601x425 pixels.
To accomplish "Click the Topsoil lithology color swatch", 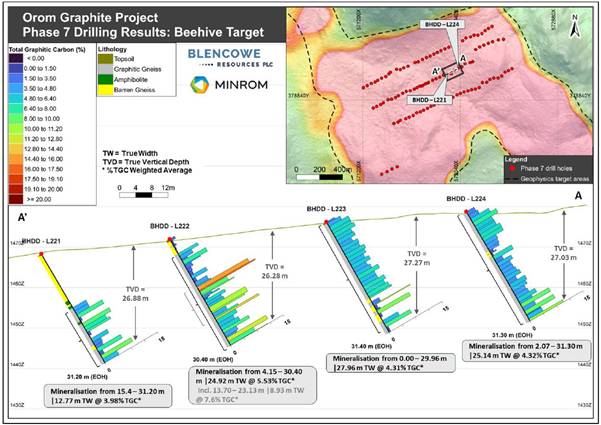I will [x=109, y=60].
